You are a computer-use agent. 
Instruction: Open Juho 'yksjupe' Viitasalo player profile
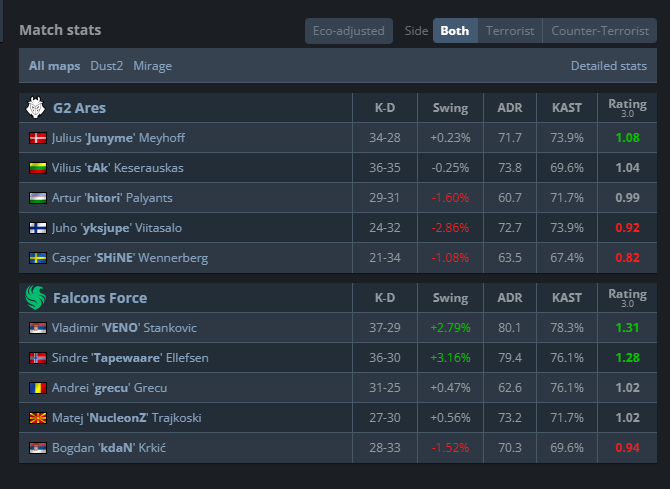tap(117, 227)
